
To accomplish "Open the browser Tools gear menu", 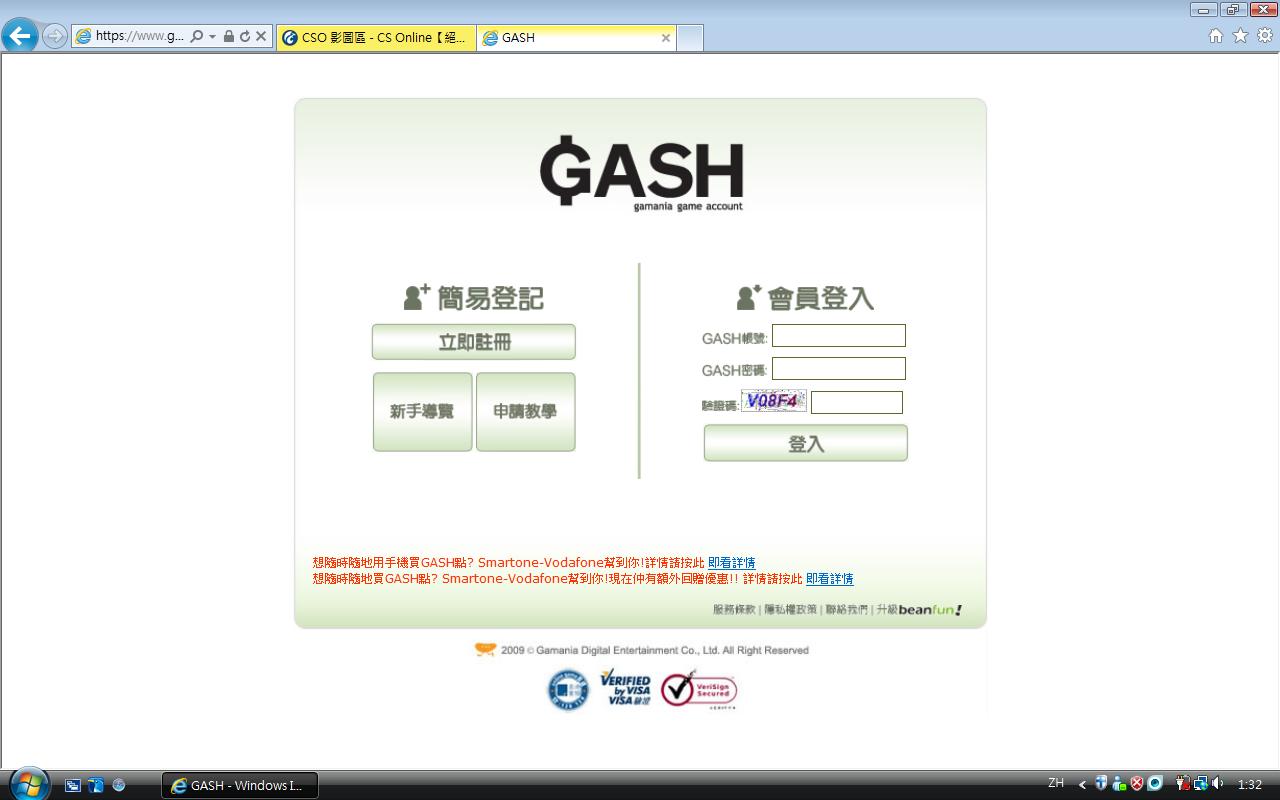I will coord(1265,36).
